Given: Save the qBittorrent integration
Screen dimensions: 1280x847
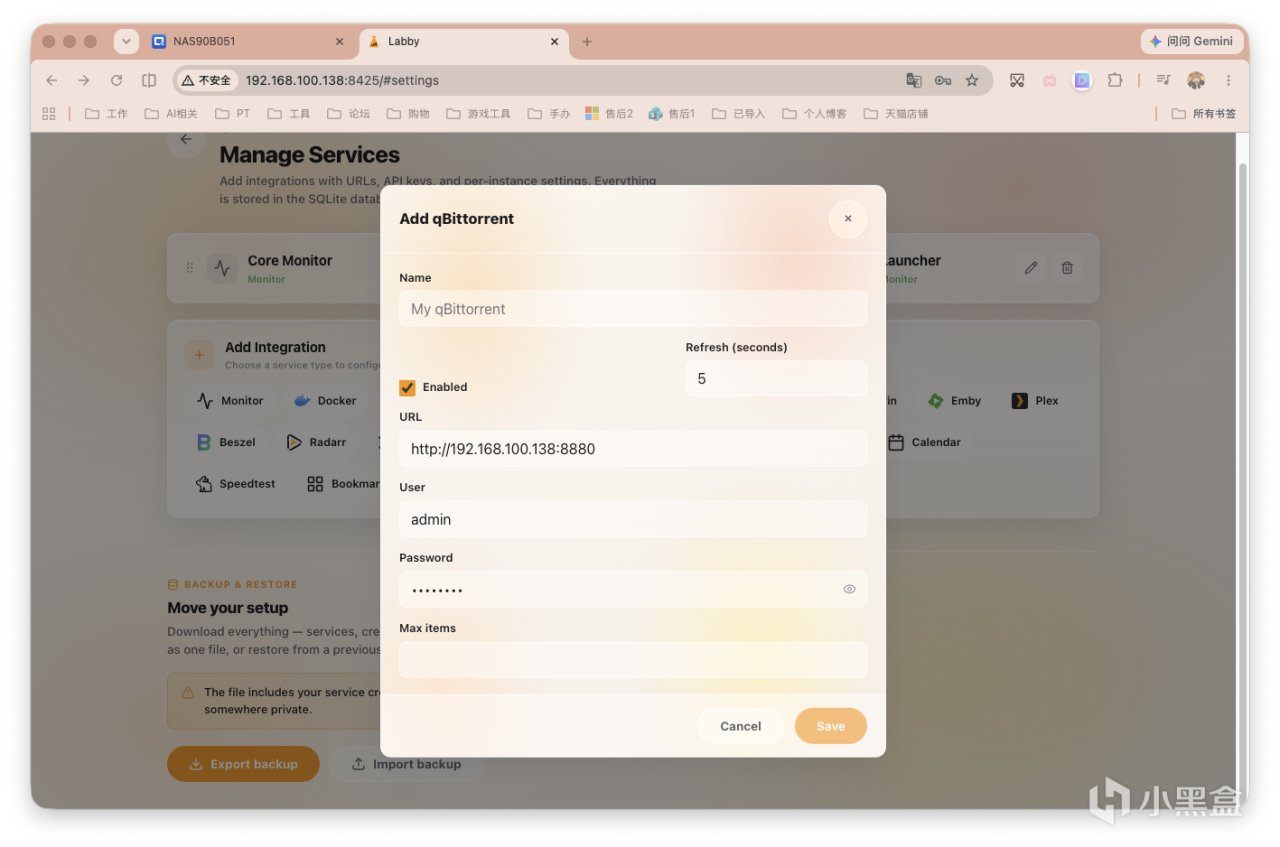Looking at the screenshot, I should point(831,726).
